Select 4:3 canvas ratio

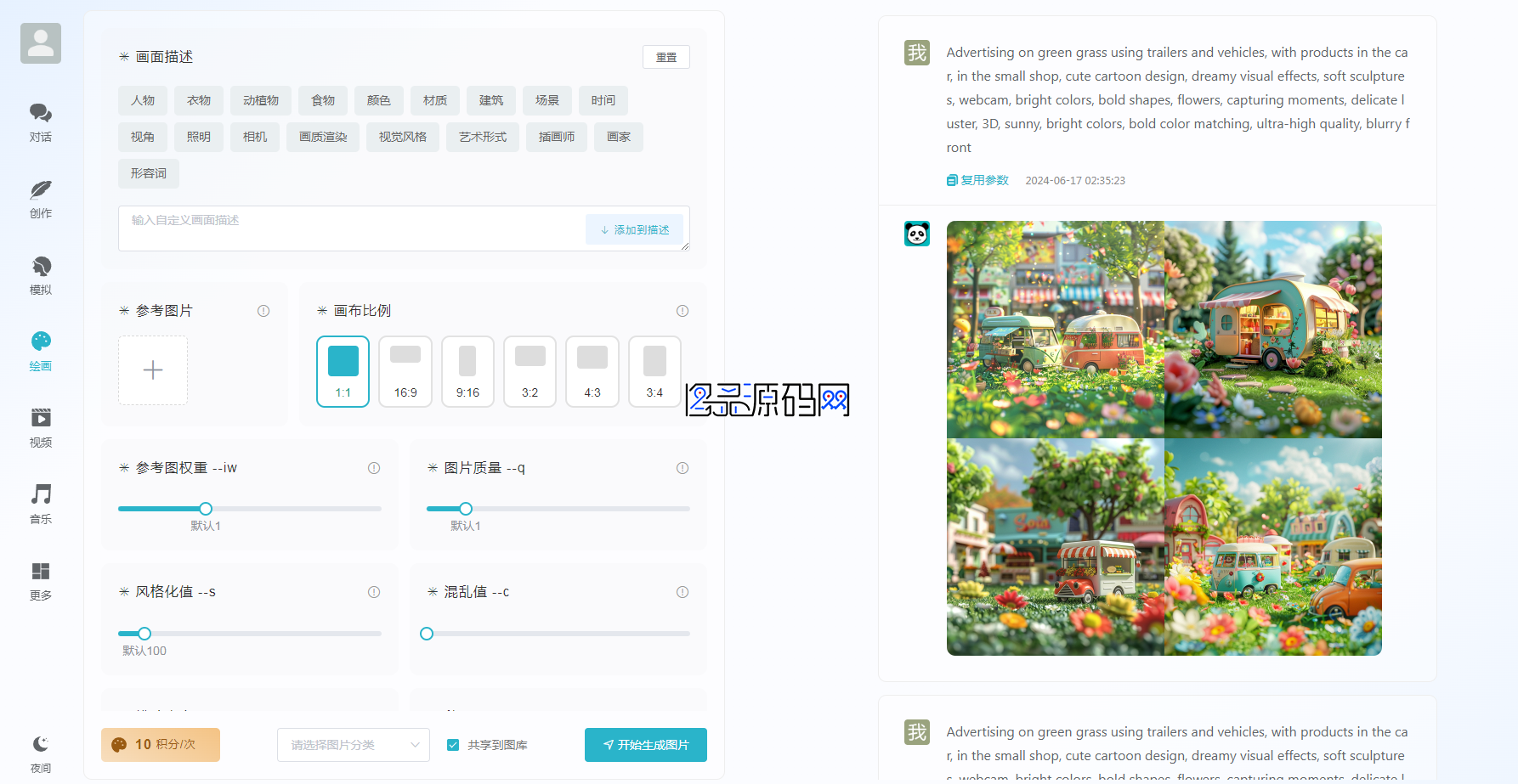pyautogui.click(x=592, y=372)
